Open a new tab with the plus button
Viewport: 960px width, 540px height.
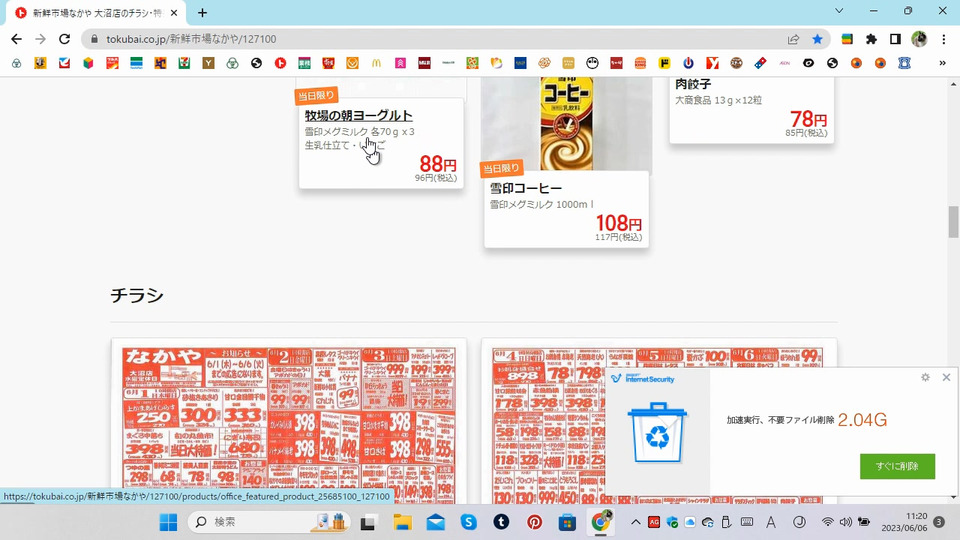[x=202, y=12]
